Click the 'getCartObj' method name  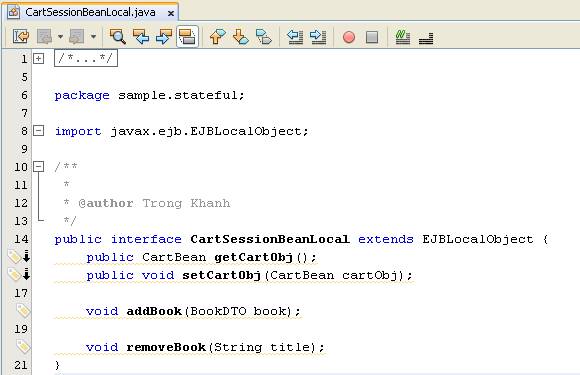tap(254, 257)
